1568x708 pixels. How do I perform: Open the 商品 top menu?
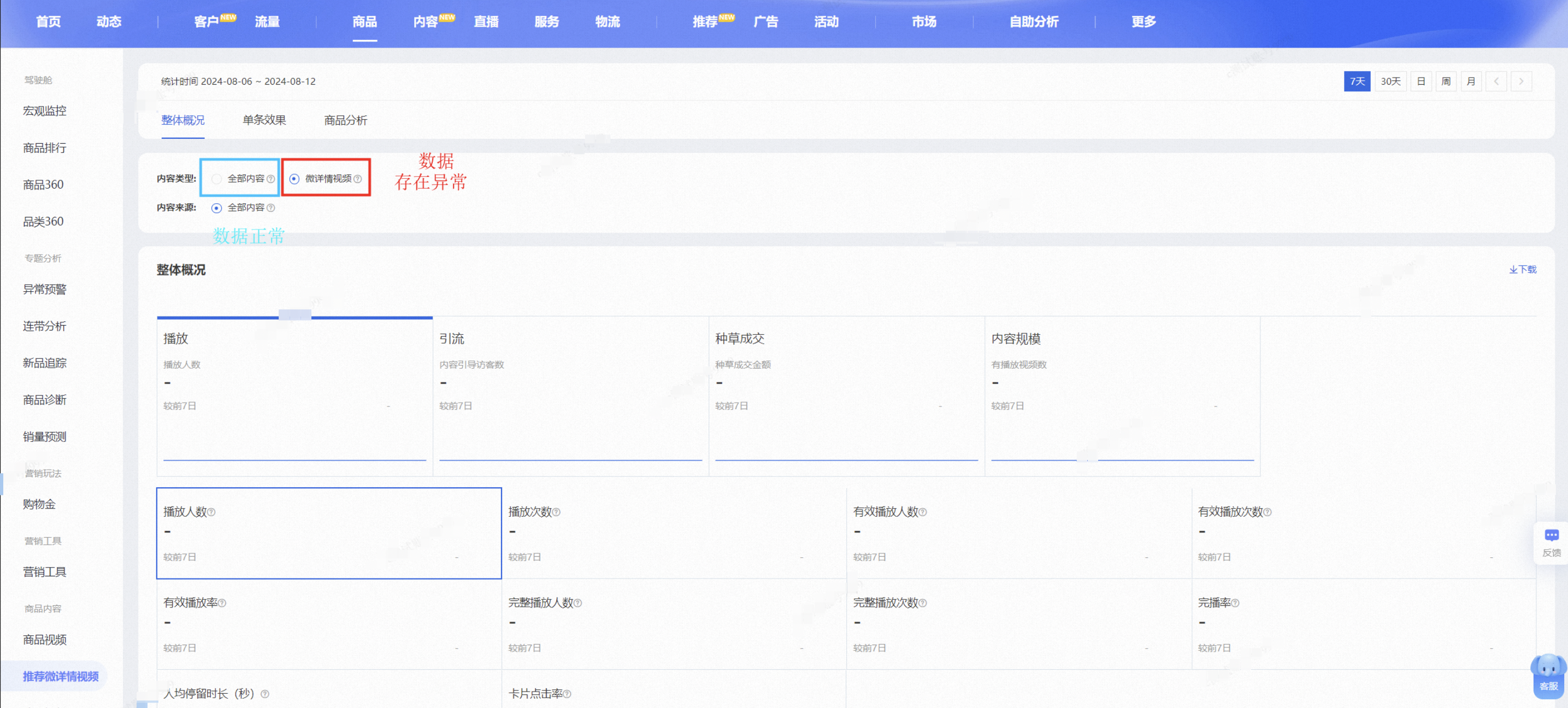(364, 22)
